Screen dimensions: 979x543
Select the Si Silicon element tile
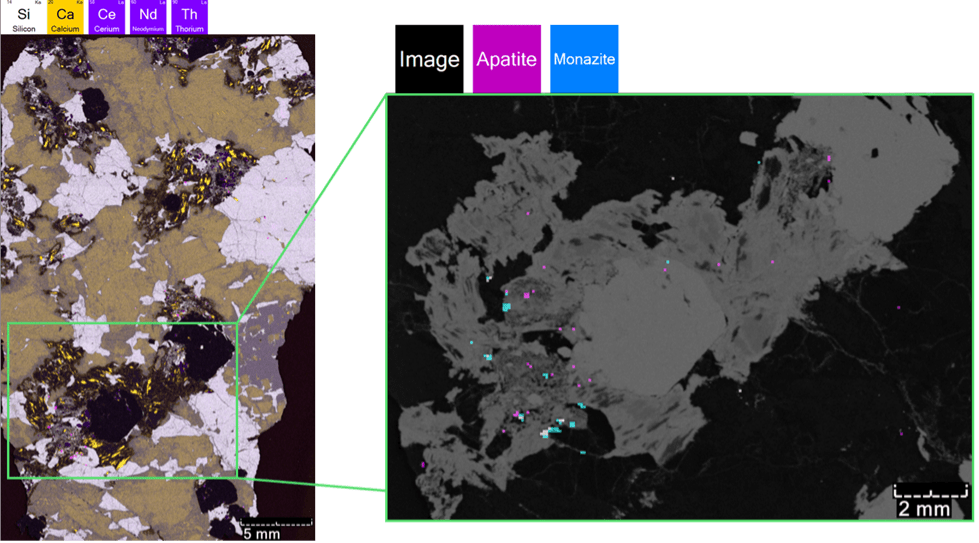23,17
